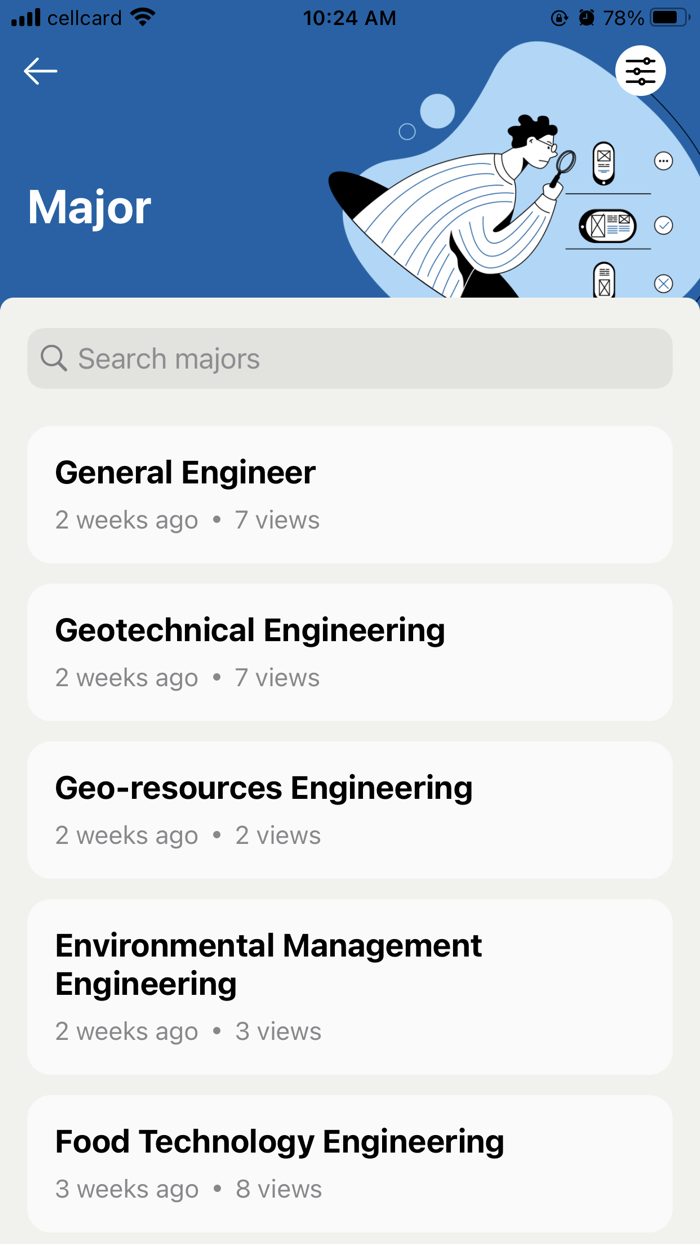Viewport: 700px width, 1244px height.
Task: Tap the Wi-Fi icon in the status bar
Action: click(x=145, y=16)
